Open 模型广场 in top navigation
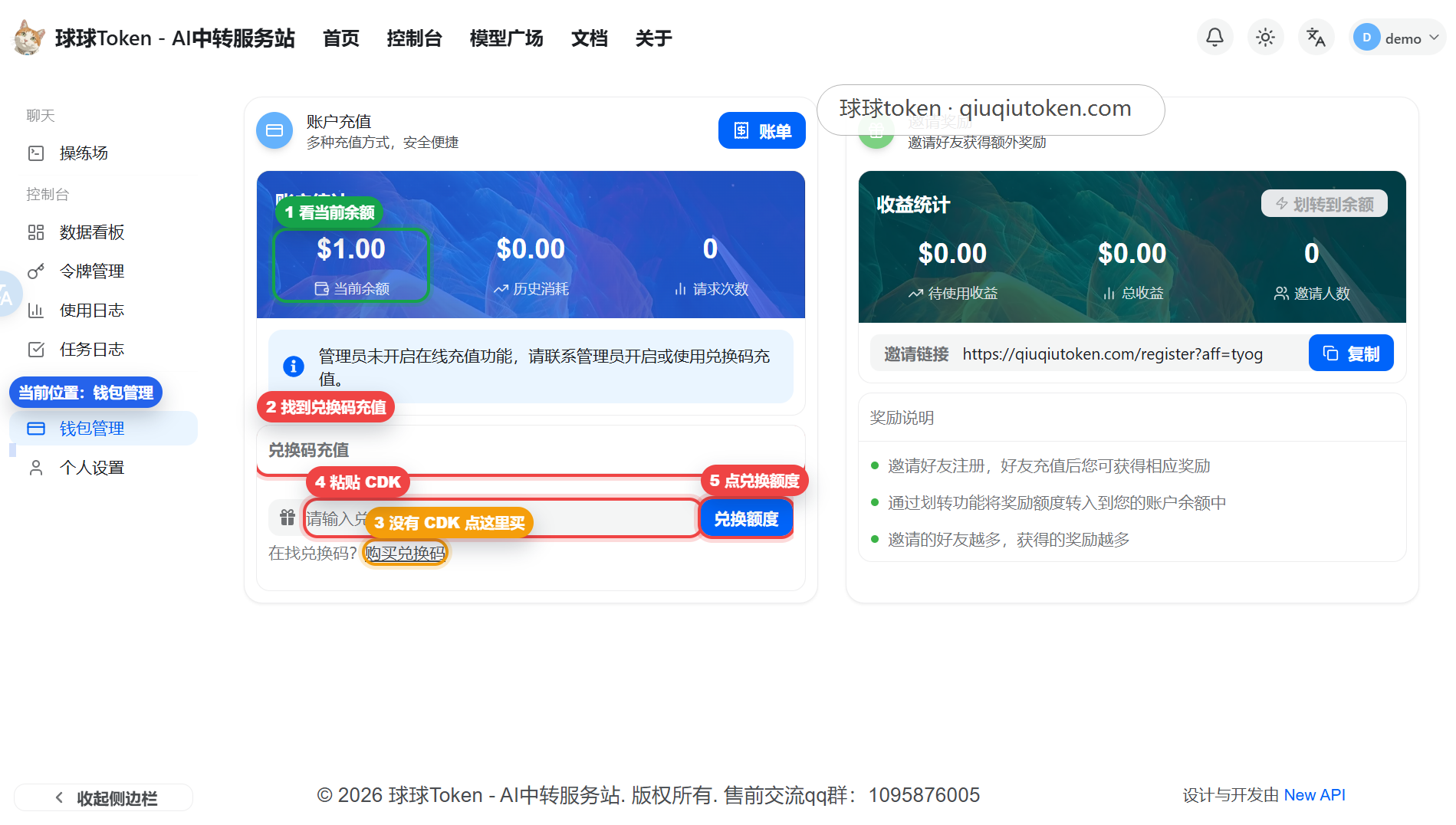The image size is (1456, 825). click(506, 38)
